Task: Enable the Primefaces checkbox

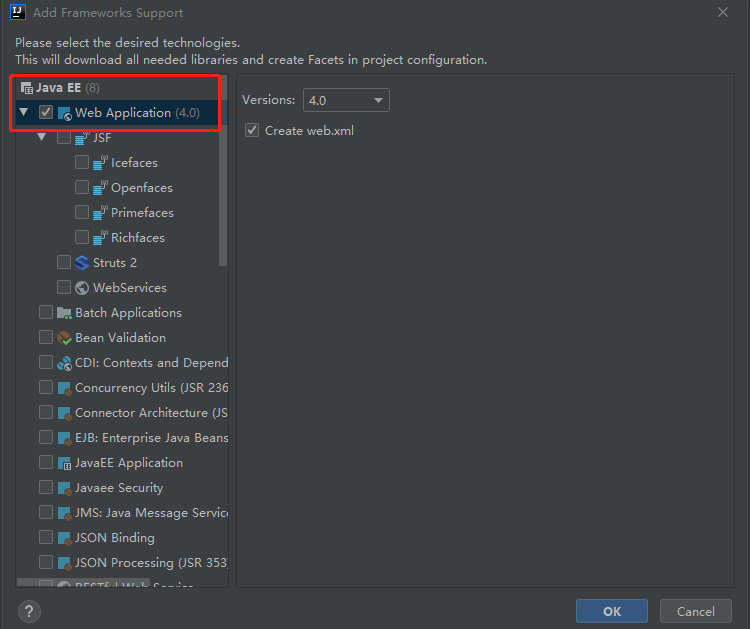Action: tap(82, 212)
